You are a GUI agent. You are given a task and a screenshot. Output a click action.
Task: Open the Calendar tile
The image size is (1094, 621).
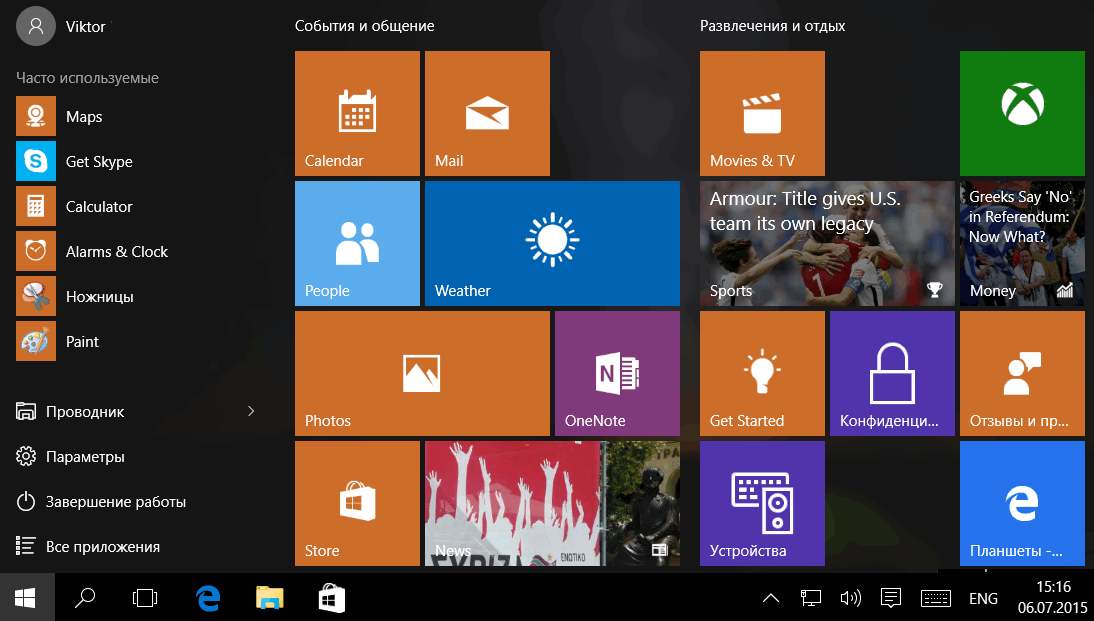click(x=357, y=113)
